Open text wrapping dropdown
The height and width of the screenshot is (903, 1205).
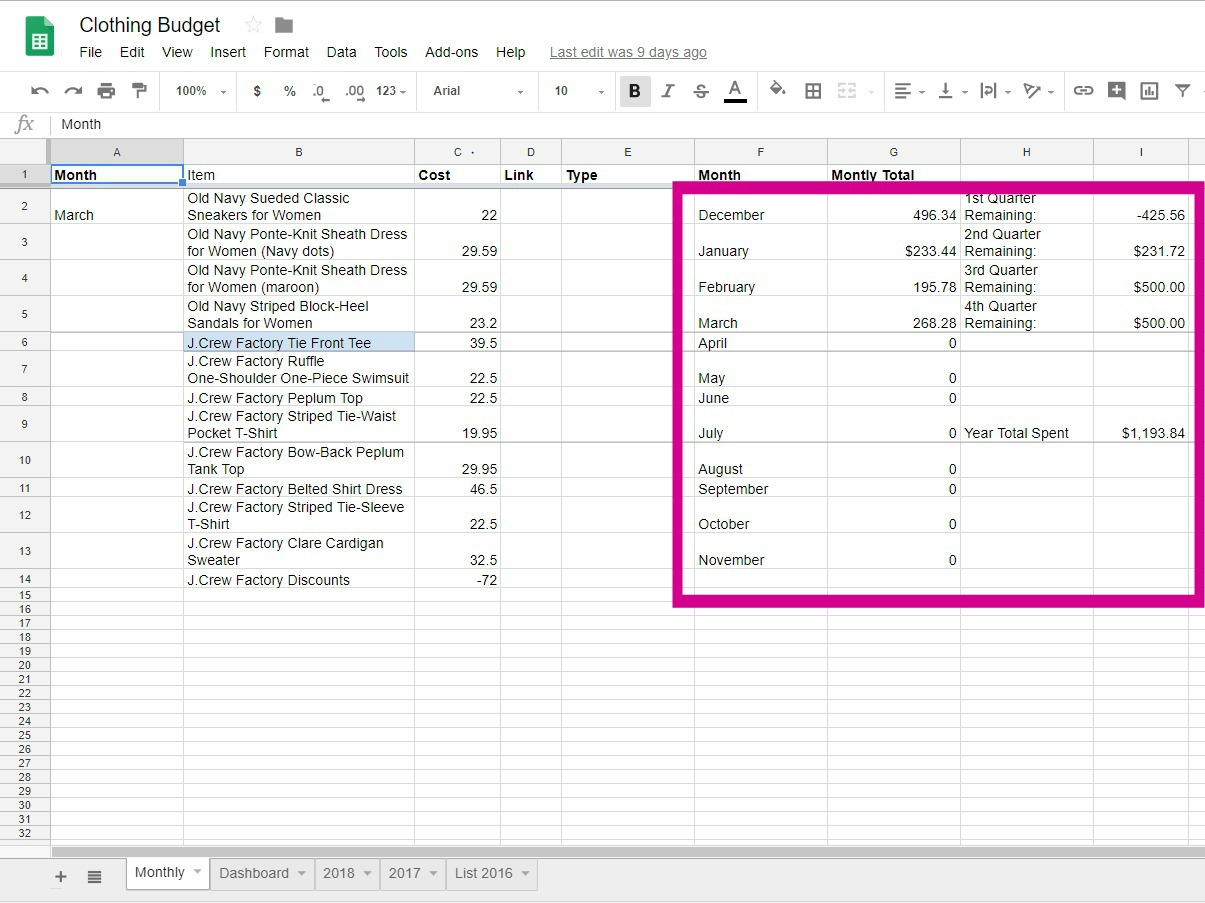(x=994, y=91)
